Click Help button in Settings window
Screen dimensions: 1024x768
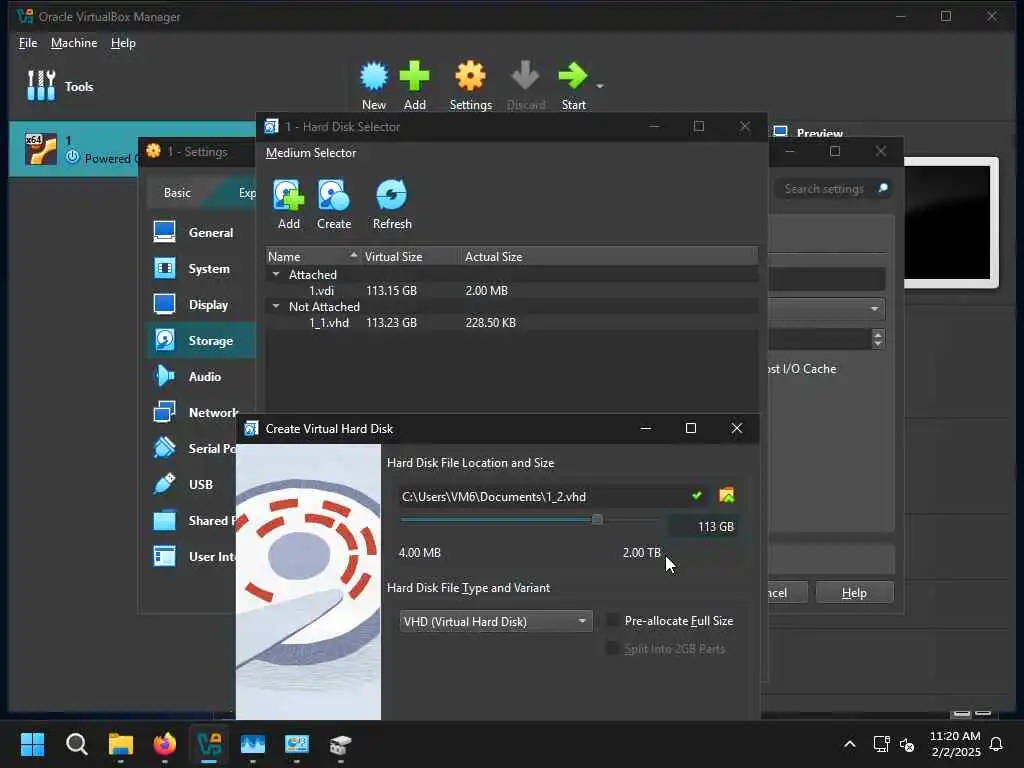point(854,592)
